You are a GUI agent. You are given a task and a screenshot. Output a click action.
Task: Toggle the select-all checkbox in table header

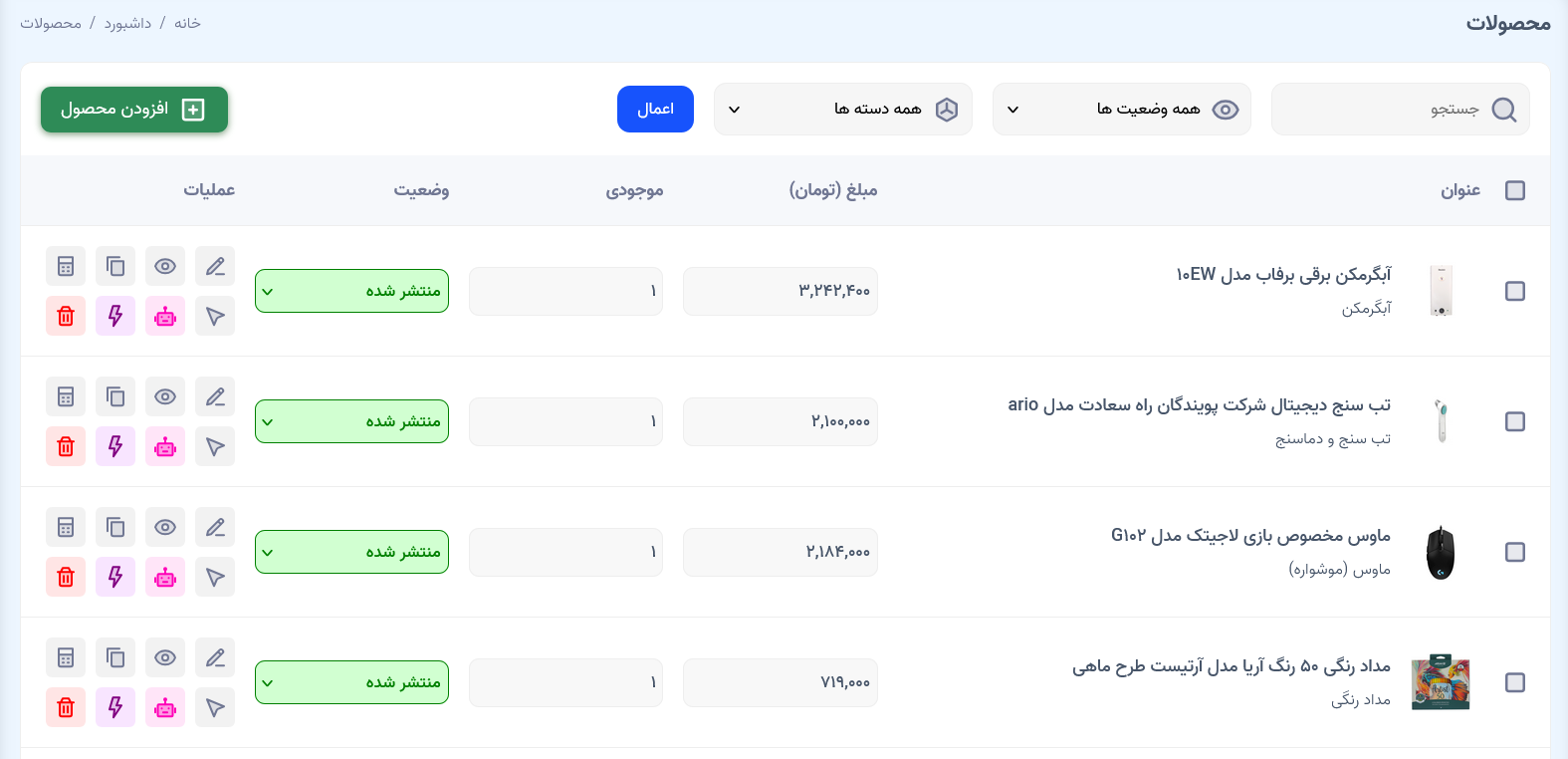(1514, 190)
